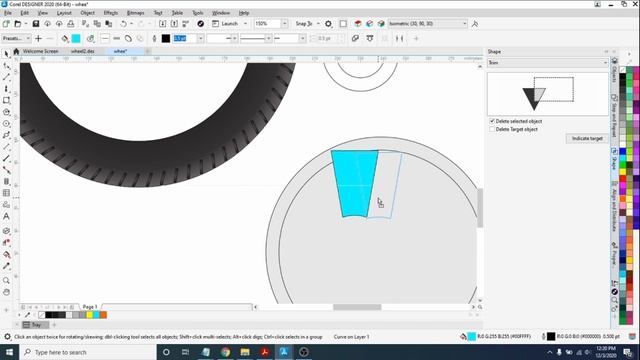Activate the Text tool (A icon)
Image resolution: width=640 pixels, height=360 pixels.
pyautogui.click(x=6, y=216)
